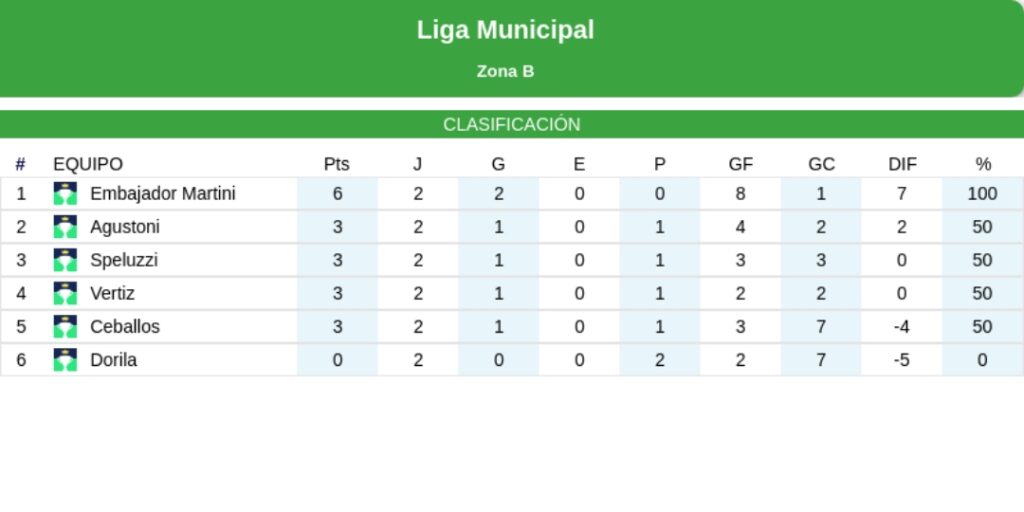Click the DIF column header
The width and height of the screenshot is (1024, 512).
pos(902,164)
